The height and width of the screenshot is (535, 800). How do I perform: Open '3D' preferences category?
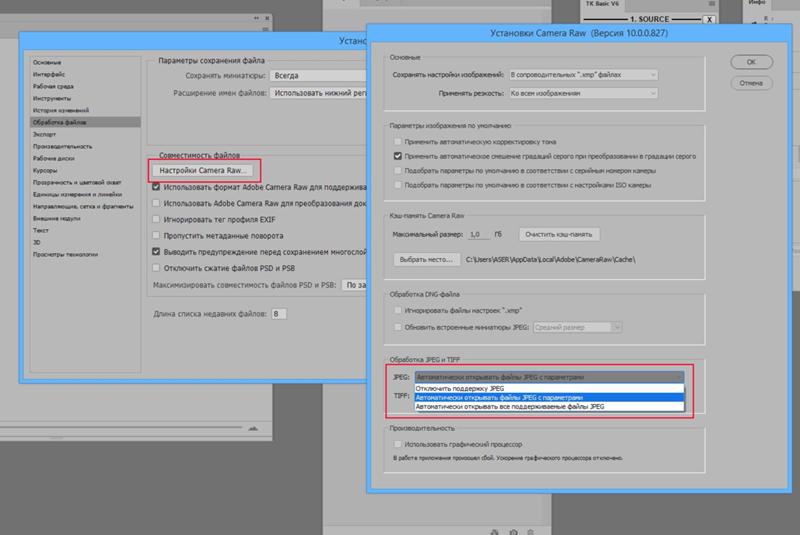[x=85, y=242]
